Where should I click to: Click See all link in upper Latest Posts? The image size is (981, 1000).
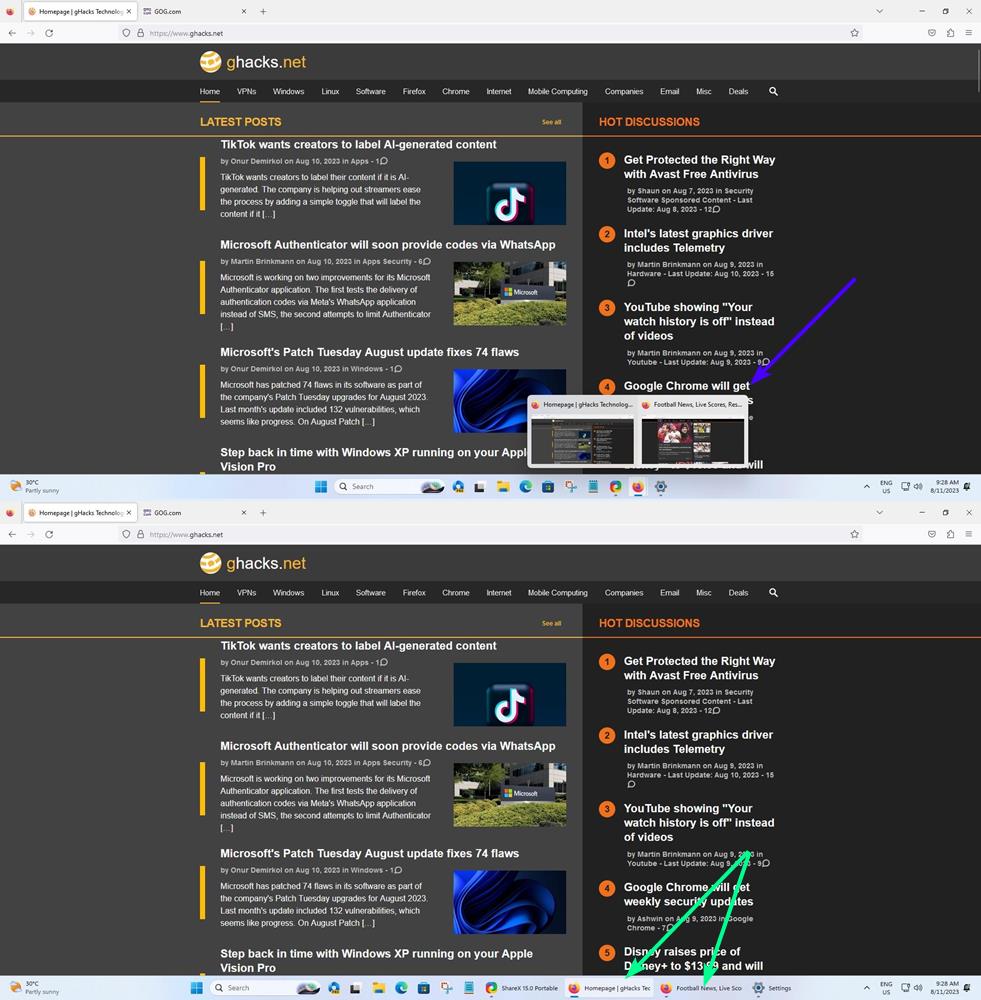[552, 122]
